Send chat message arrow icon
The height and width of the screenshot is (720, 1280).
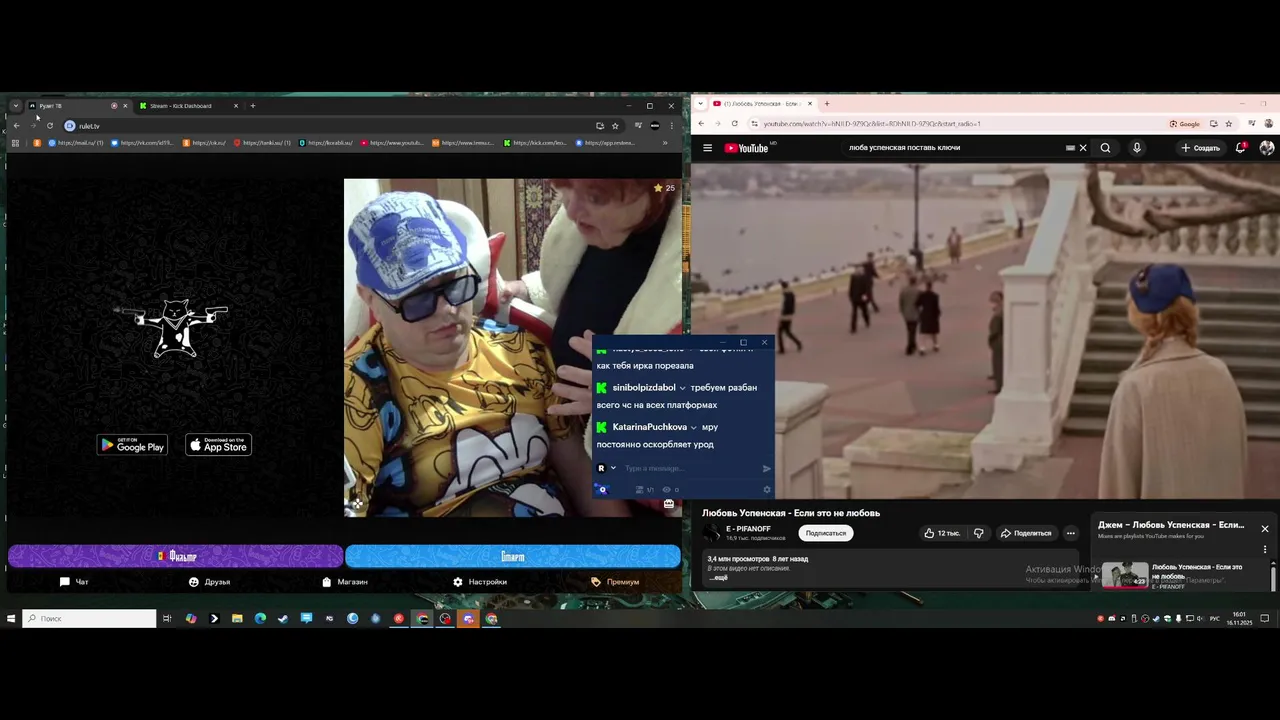tap(767, 468)
